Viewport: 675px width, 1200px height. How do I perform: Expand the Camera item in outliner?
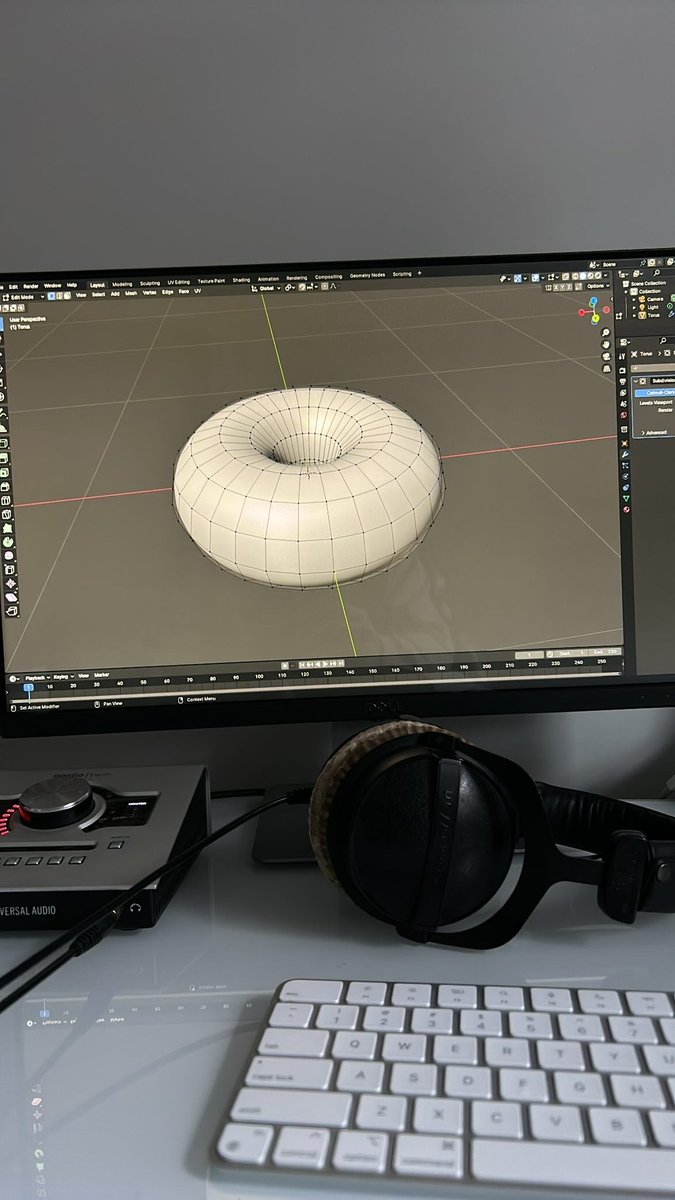tap(634, 299)
